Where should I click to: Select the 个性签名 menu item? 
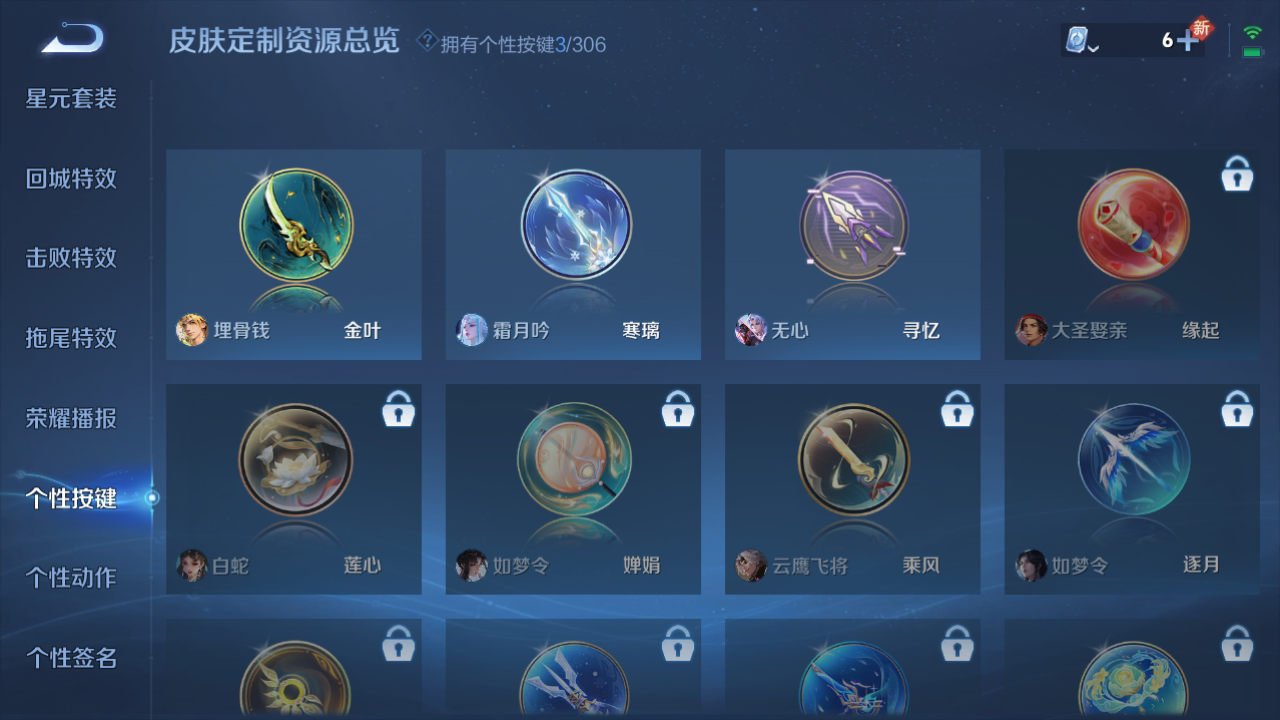(71, 658)
